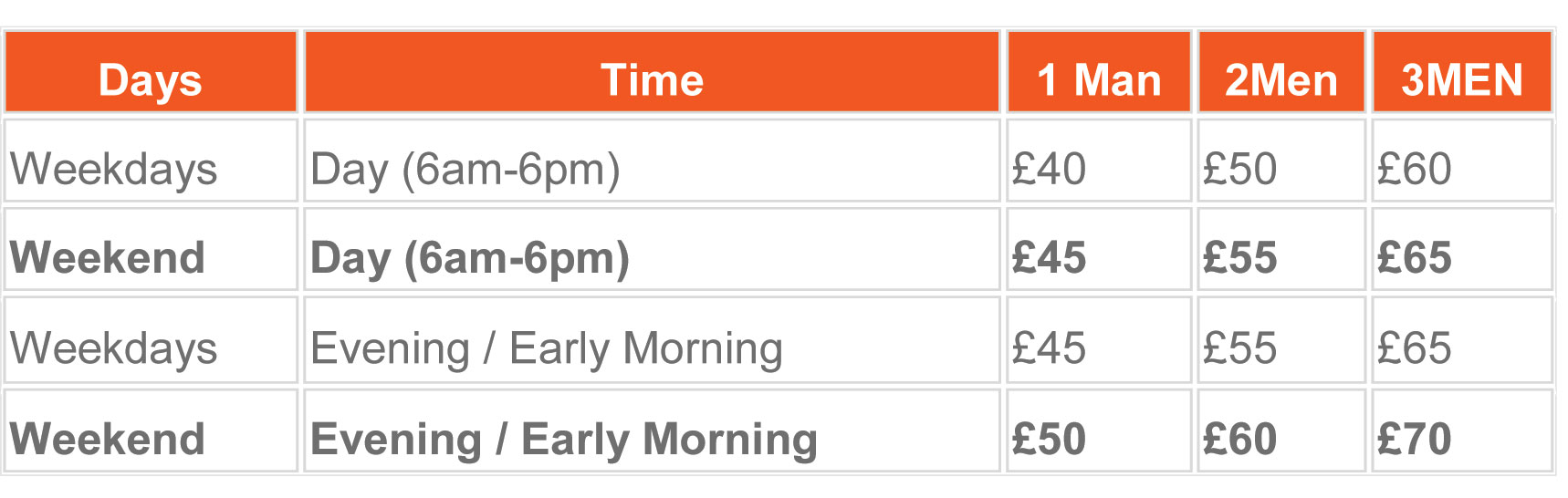The height and width of the screenshot is (498, 1568).
Task: Click the Weekdays Day (6am-6pm) cell
Action: point(652,161)
